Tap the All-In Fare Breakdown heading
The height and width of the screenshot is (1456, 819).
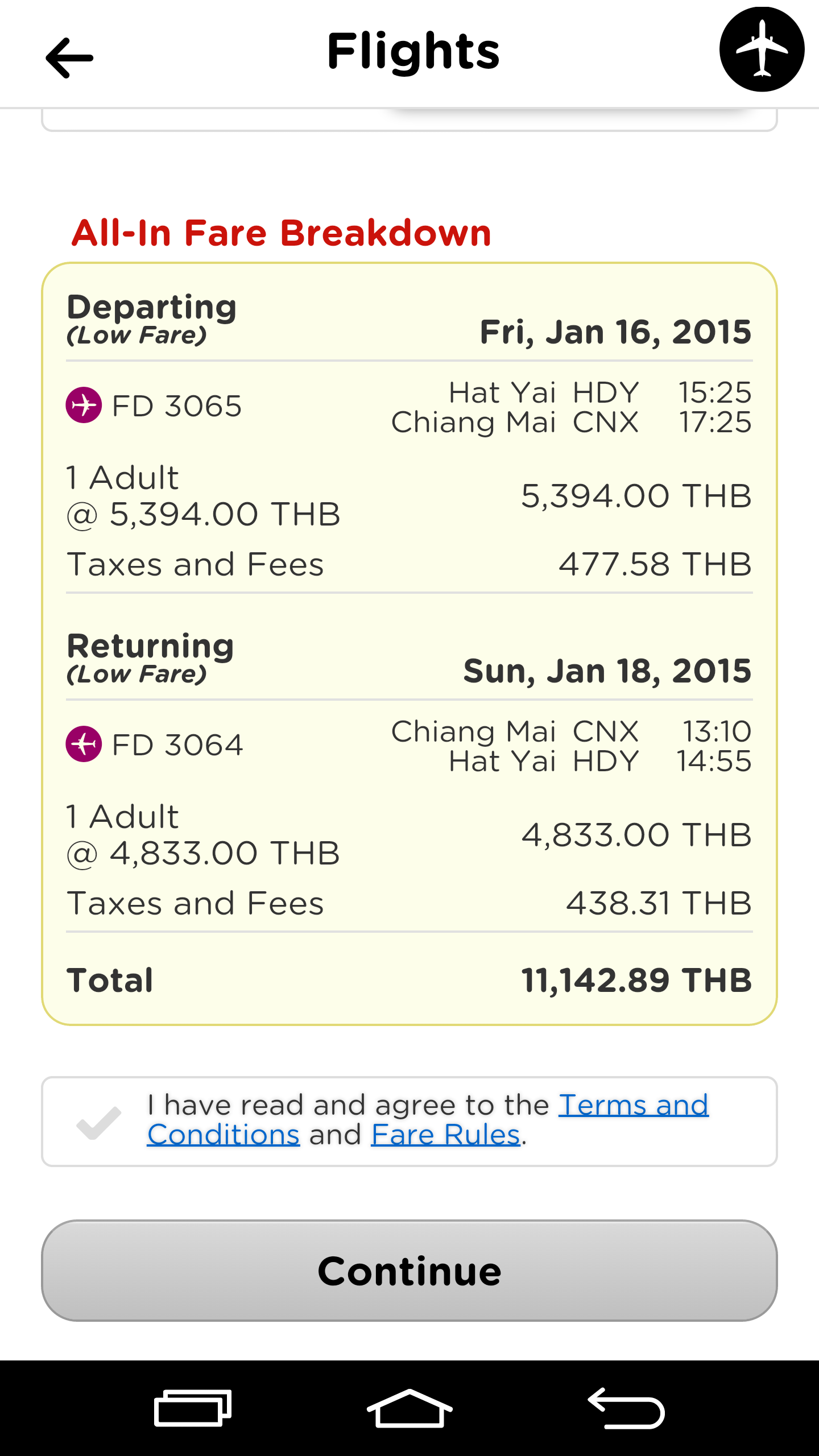pos(282,233)
